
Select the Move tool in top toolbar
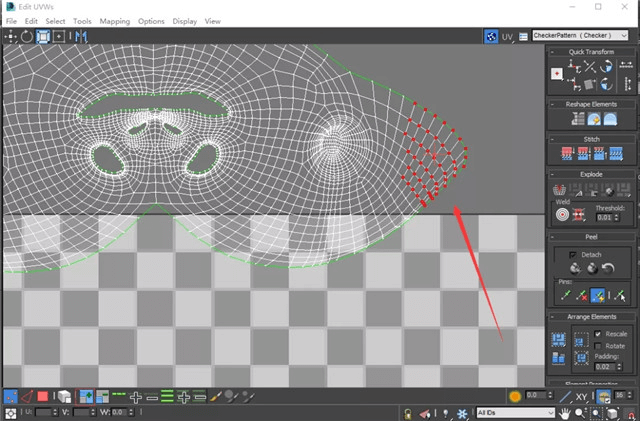(x=10, y=37)
